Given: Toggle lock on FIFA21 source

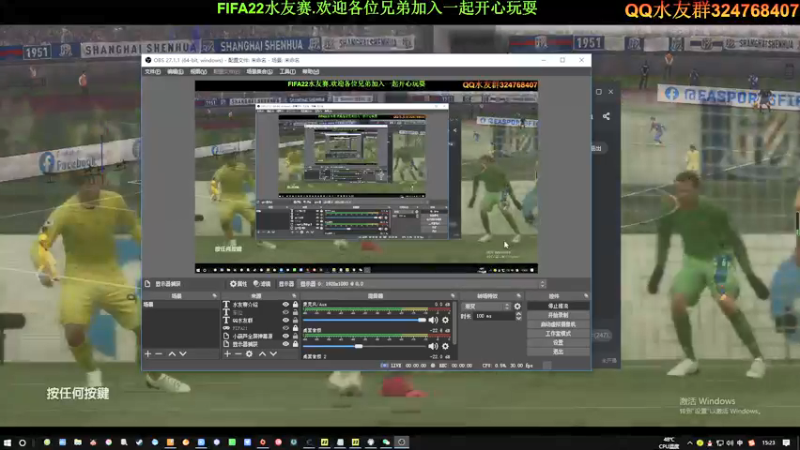Looking at the screenshot, I should 295,328.
